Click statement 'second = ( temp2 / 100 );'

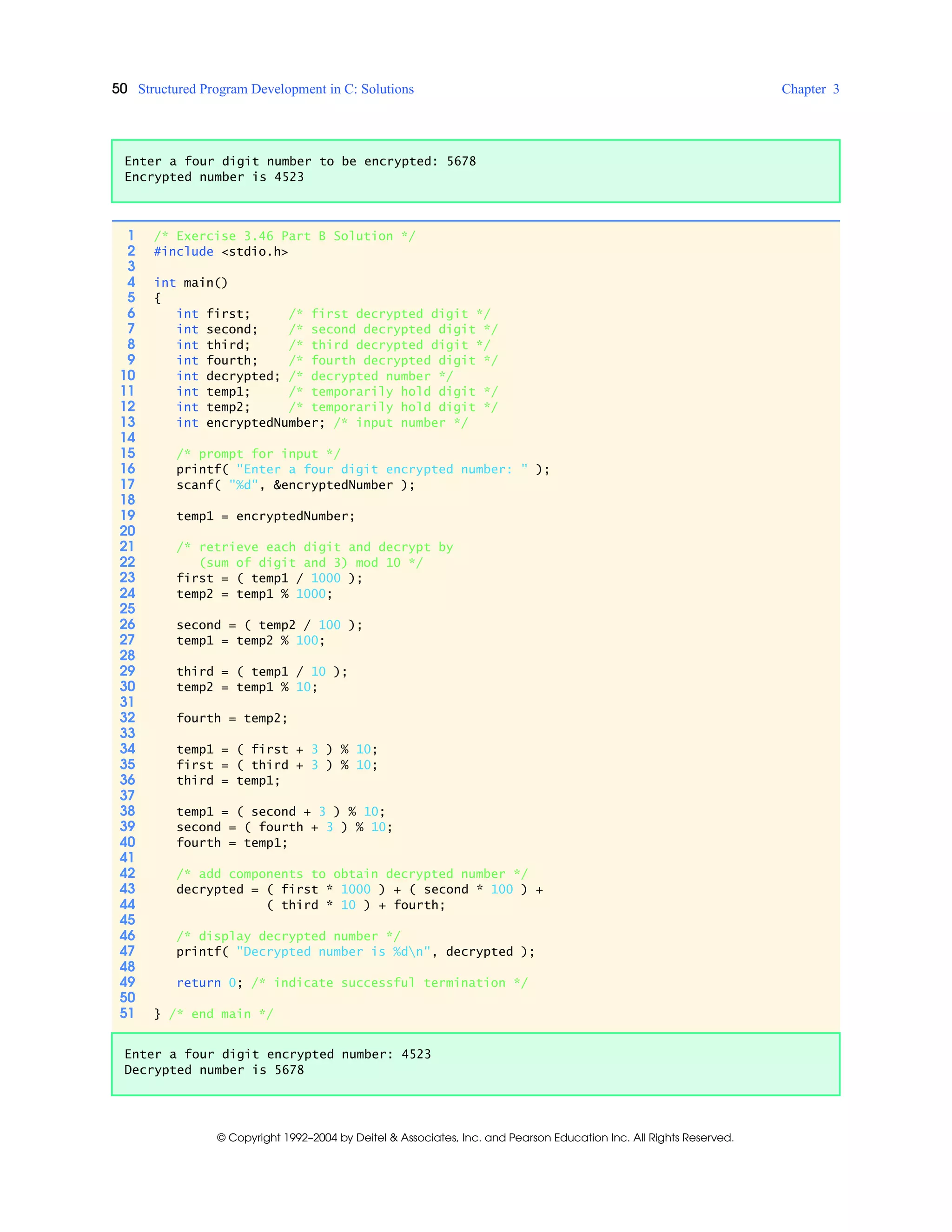tap(270, 625)
